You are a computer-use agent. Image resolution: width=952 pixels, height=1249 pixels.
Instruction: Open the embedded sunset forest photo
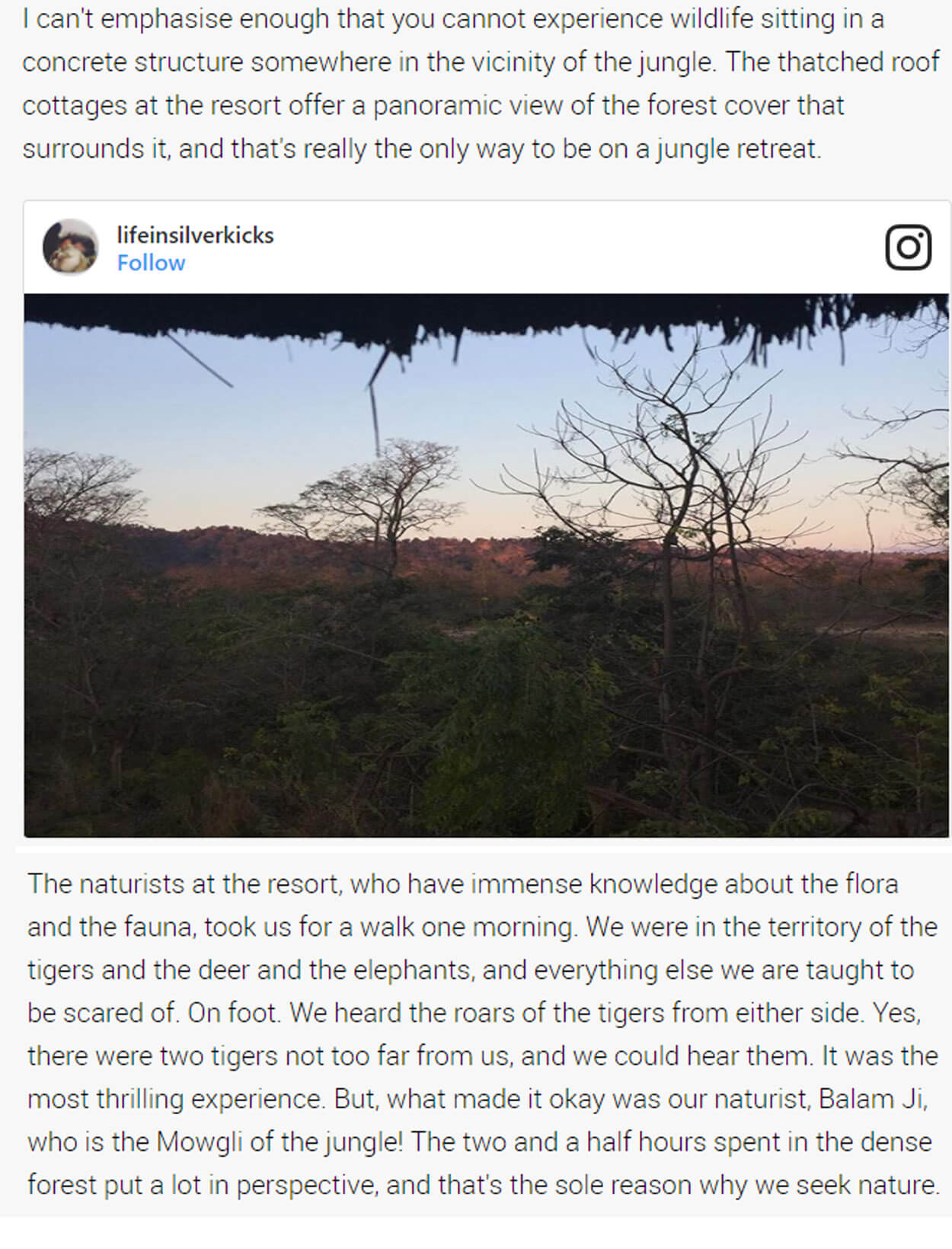pos(486,565)
